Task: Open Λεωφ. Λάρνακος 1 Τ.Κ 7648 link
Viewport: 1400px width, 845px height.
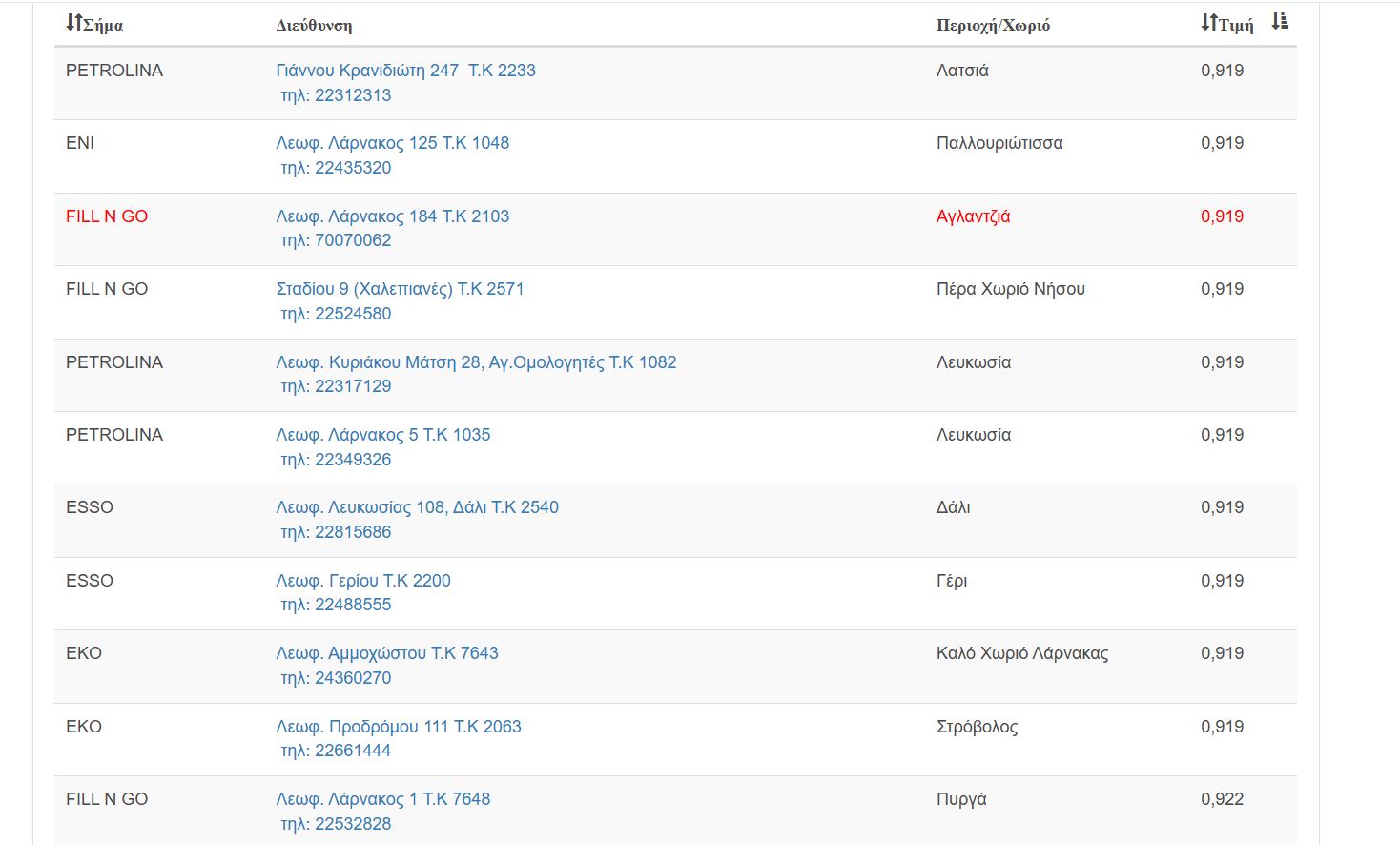Action: [x=382, y=799]
